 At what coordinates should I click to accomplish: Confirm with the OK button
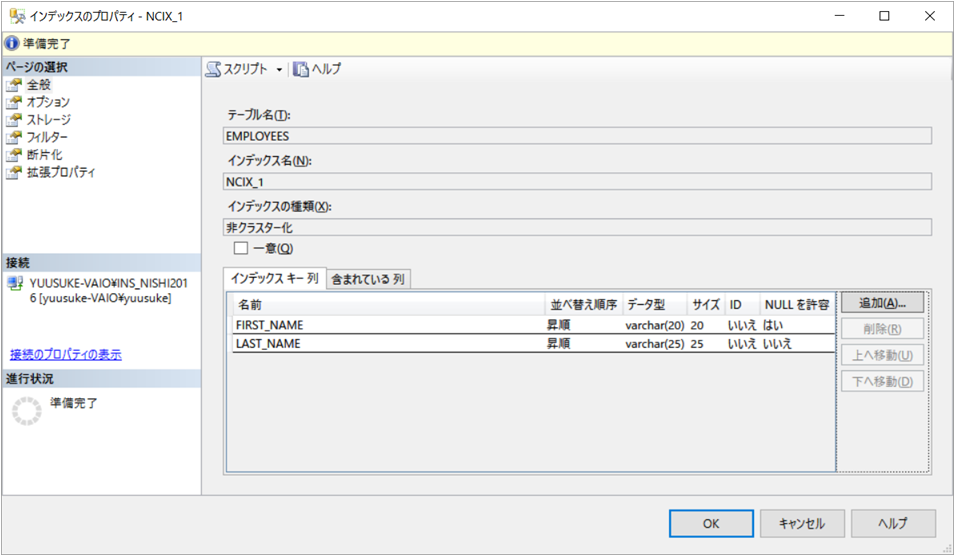tap(711, 524)
